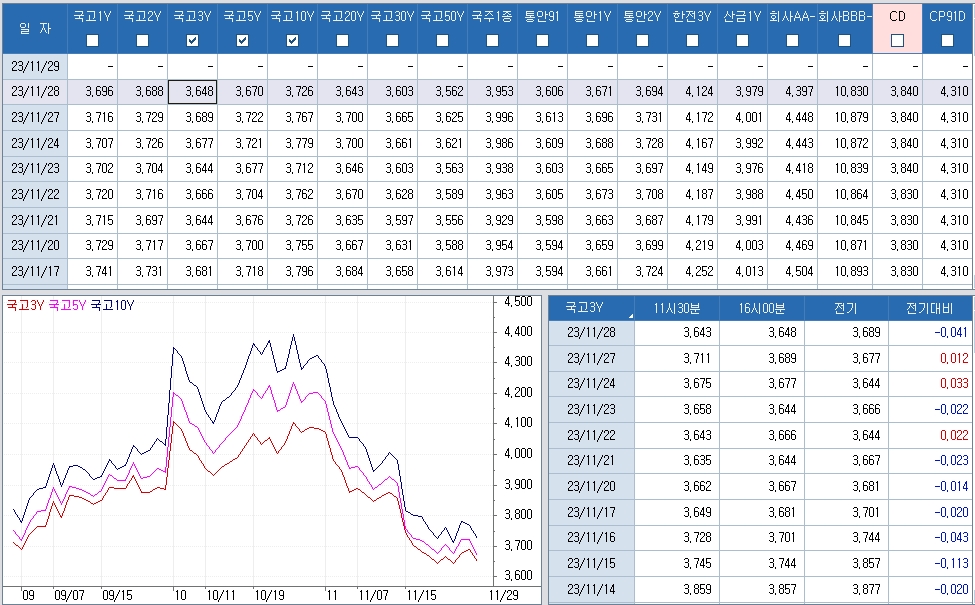Uncheck the 국고5Y column checkbox

pos(242,40)
